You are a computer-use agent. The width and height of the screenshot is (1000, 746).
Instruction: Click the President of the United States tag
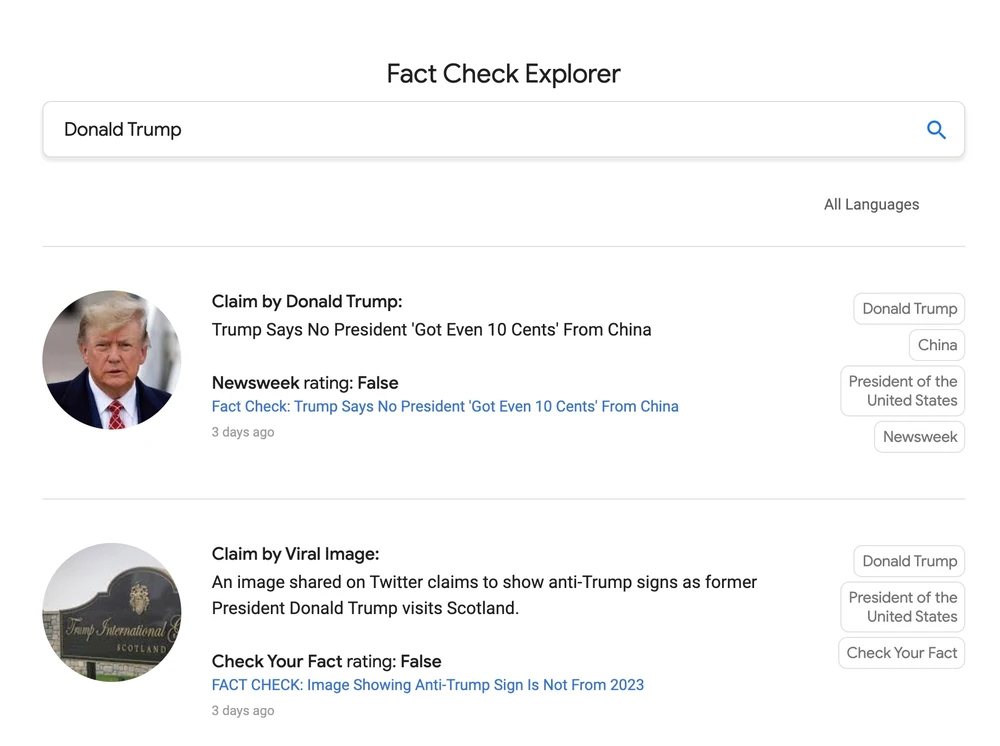902,390
